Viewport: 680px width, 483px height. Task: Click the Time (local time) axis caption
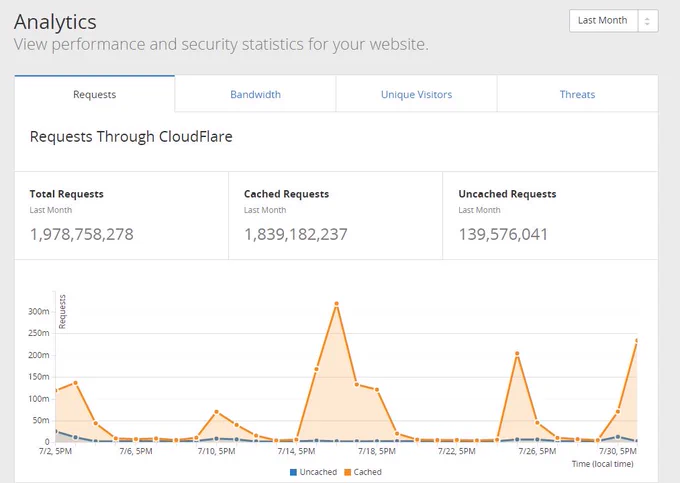[602, 464]
